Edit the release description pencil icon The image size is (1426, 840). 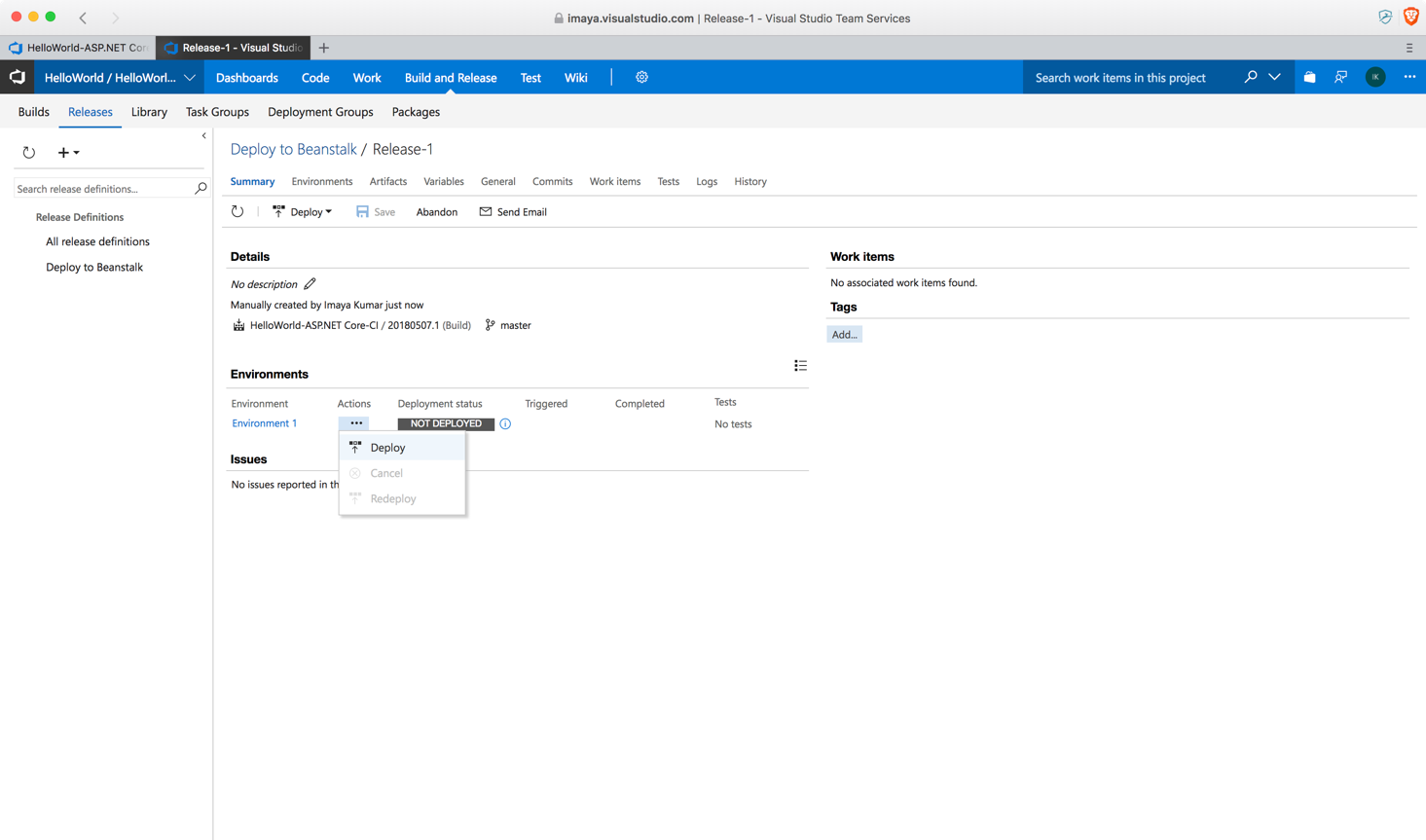(x=310, y=284)
